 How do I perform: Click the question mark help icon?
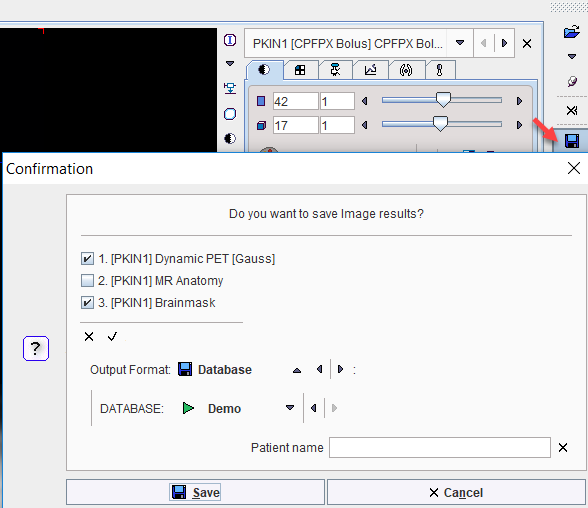point(36,348)
